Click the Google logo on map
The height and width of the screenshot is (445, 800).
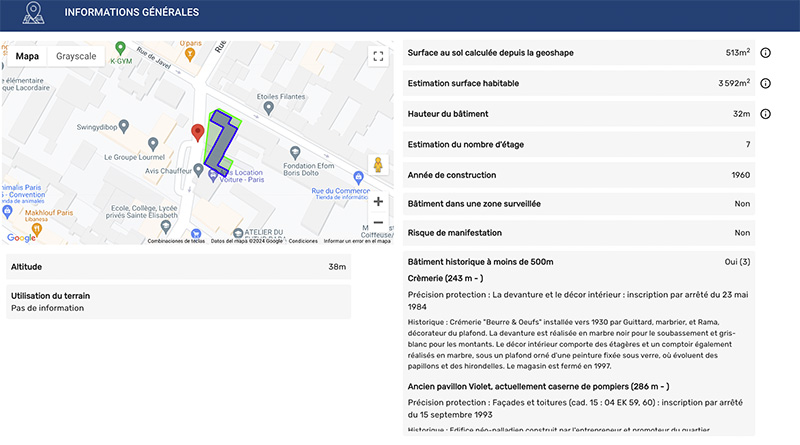click(x=20, y=237)
